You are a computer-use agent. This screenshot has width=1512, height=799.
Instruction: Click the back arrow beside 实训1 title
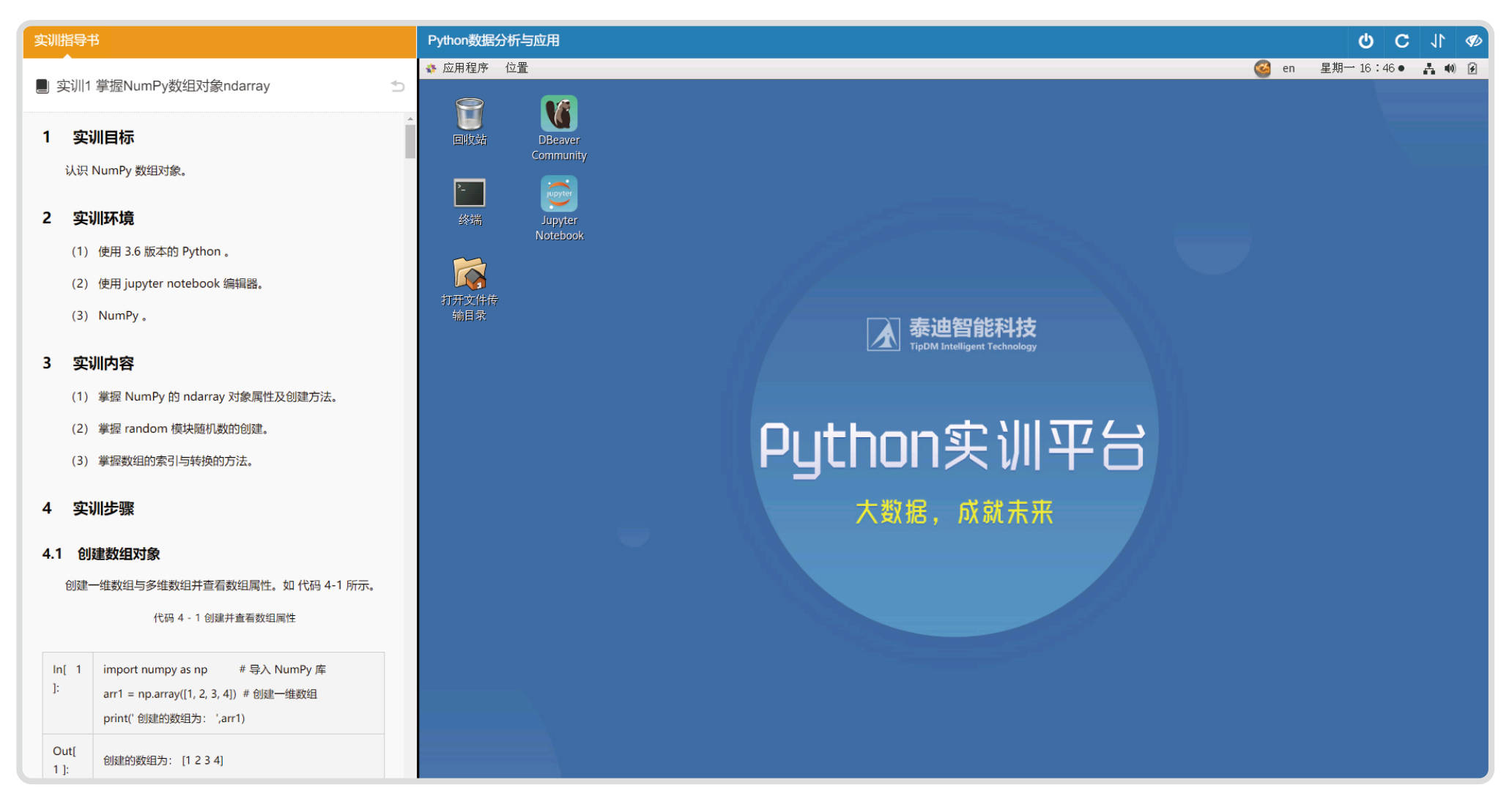point(398,86)
